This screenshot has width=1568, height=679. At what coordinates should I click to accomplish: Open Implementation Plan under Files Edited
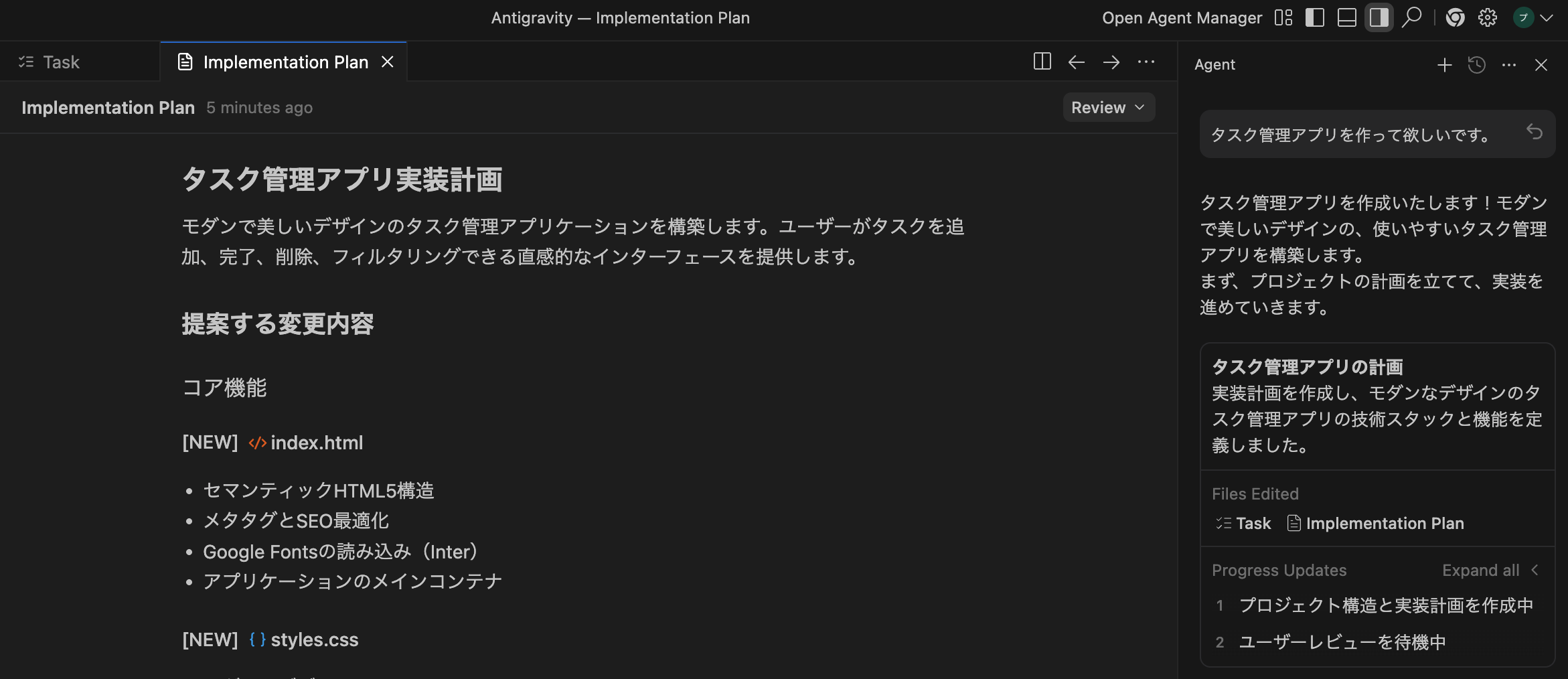pos(1384,523)
